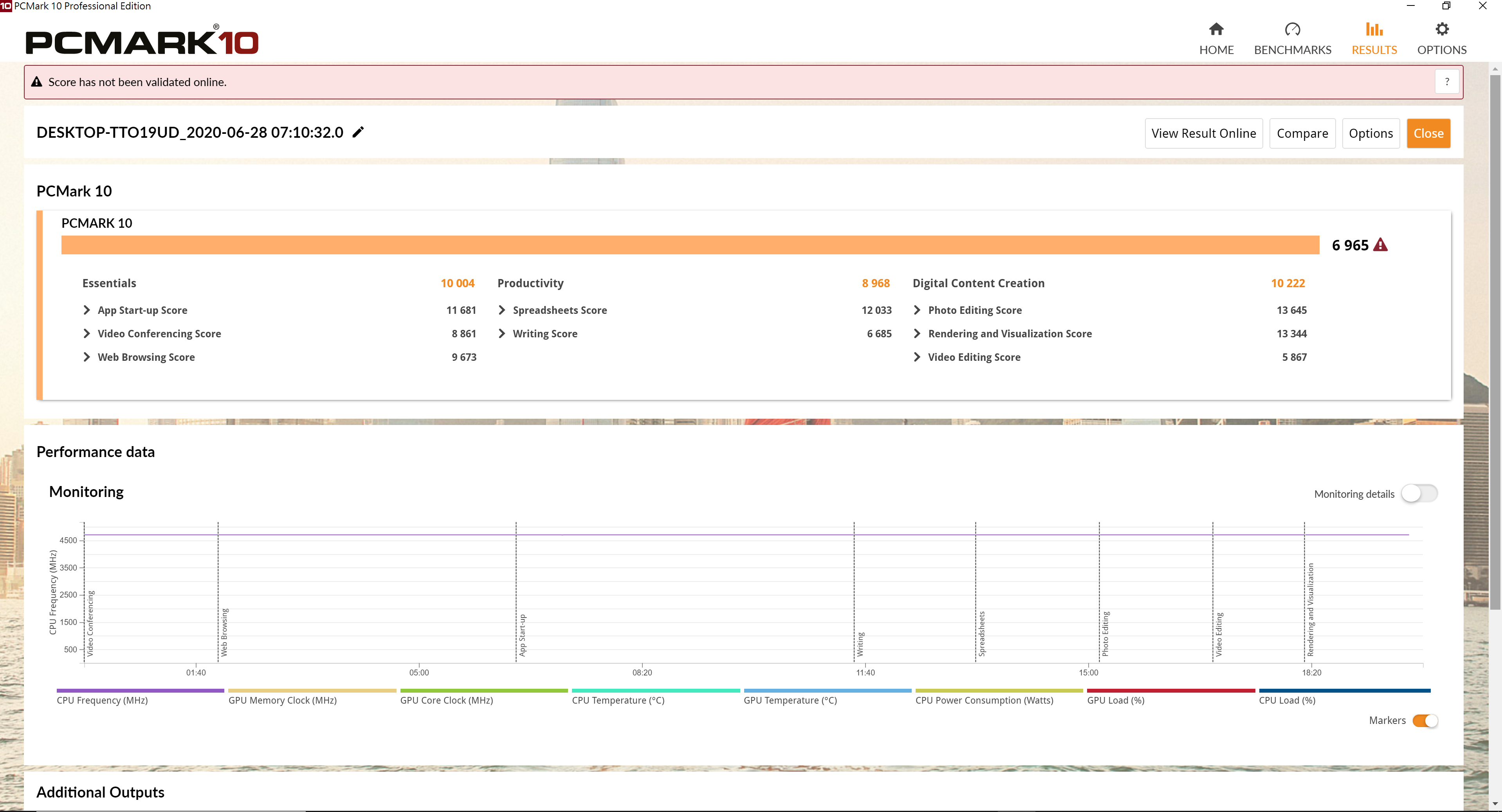Image resolution: width=1502 pixels, height=812 pixels.
Task: Click the Rendering and Visualization timeline marker
Action: tap(1311, 610)
